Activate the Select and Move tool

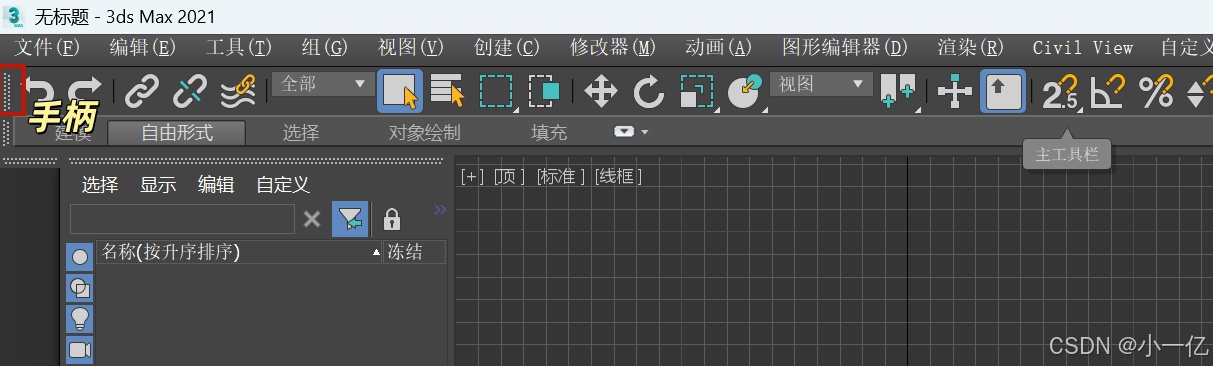tap(600, 92)
